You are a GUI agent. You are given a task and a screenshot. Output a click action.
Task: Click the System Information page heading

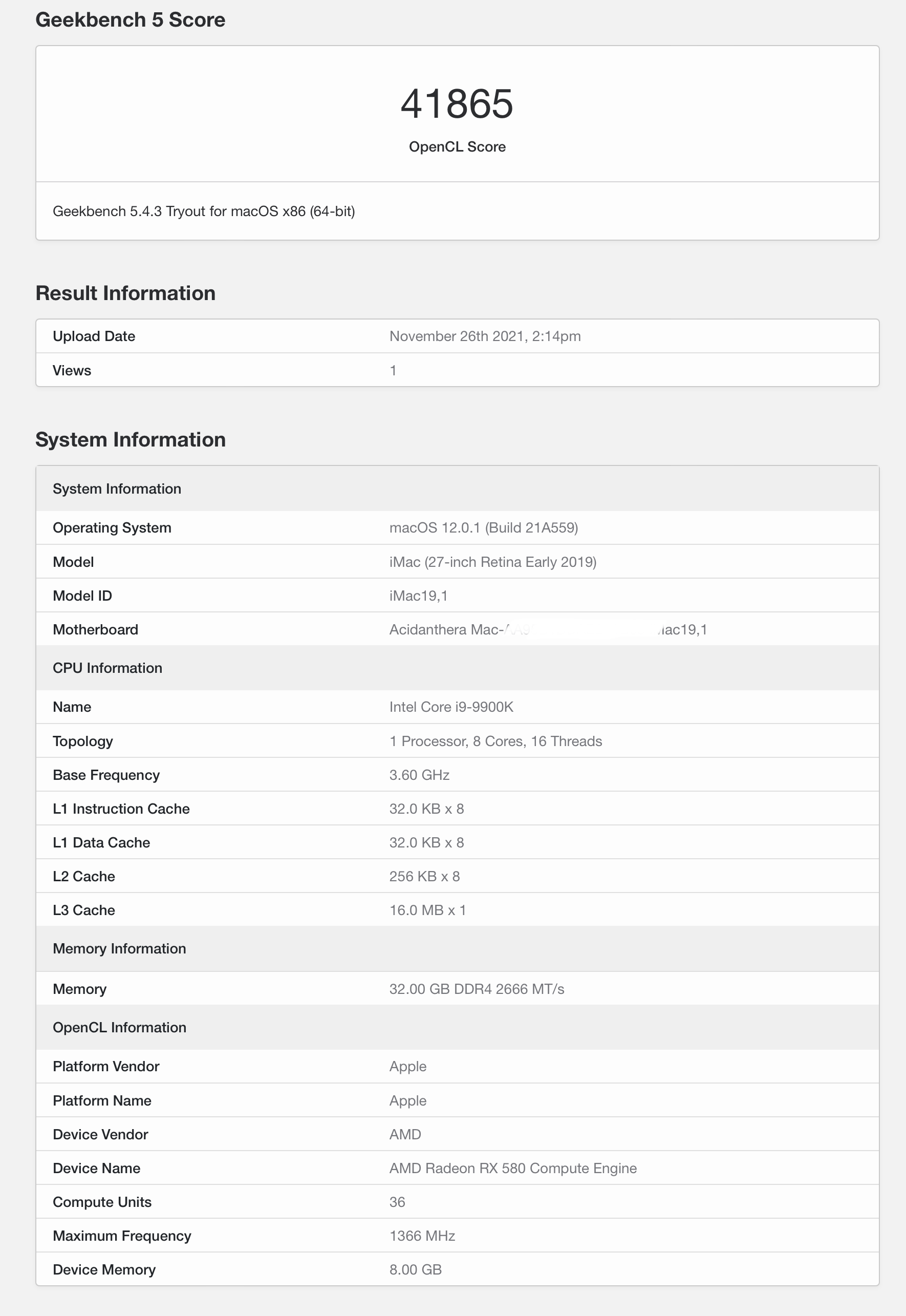130,439
